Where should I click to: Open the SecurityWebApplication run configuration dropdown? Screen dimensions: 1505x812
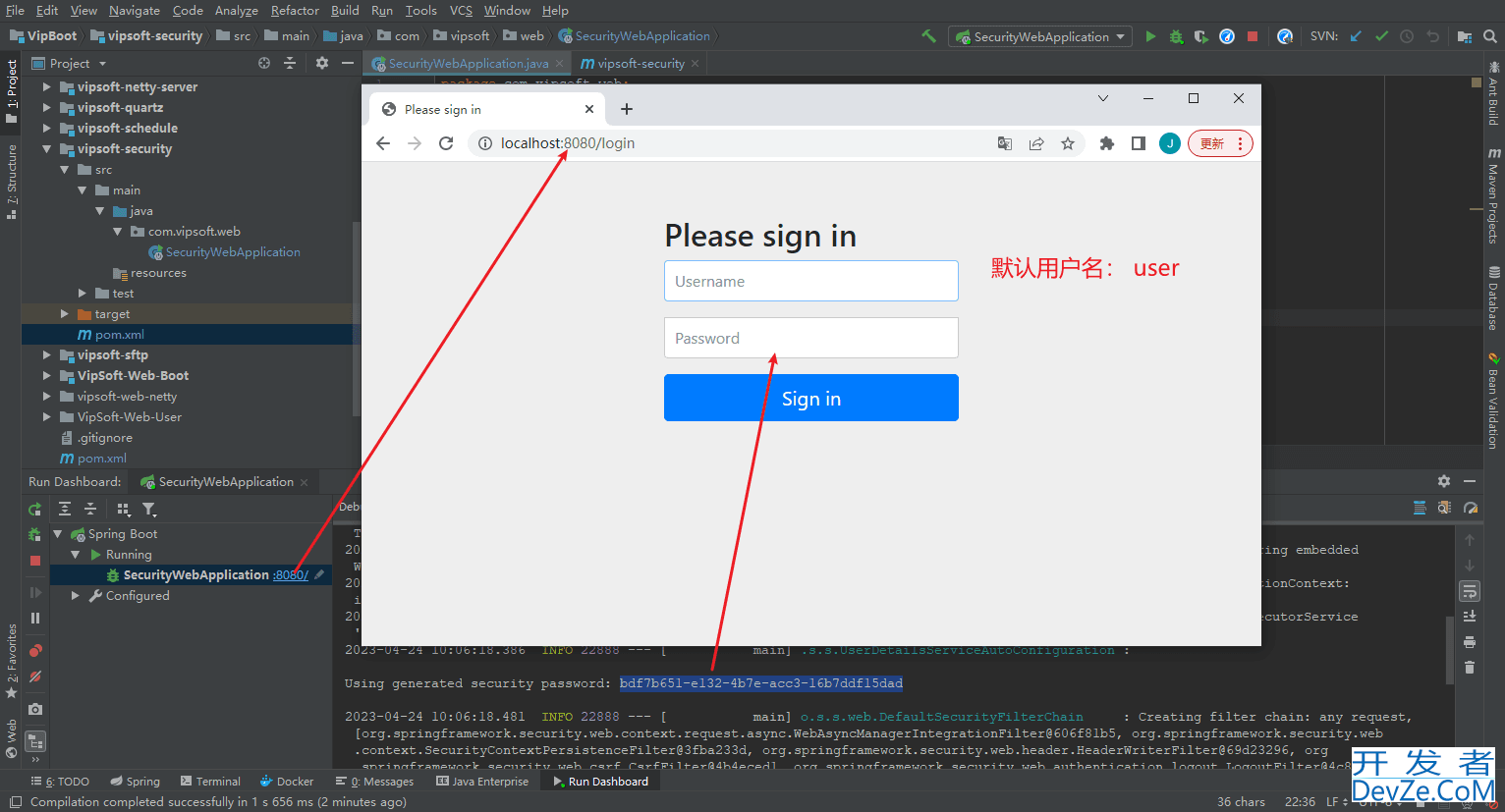[1041, 36]
